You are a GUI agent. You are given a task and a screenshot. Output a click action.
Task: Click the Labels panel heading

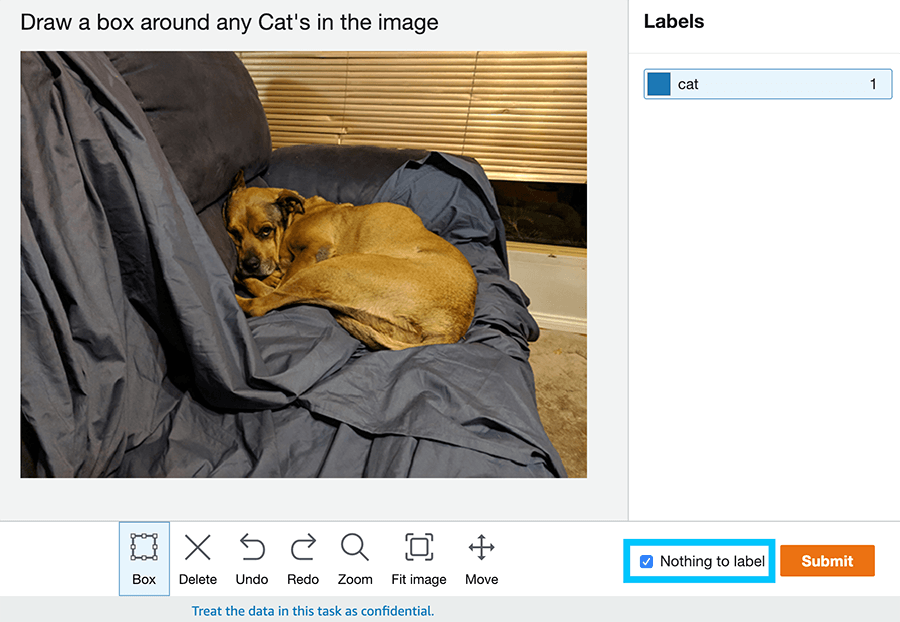point(673,21)
